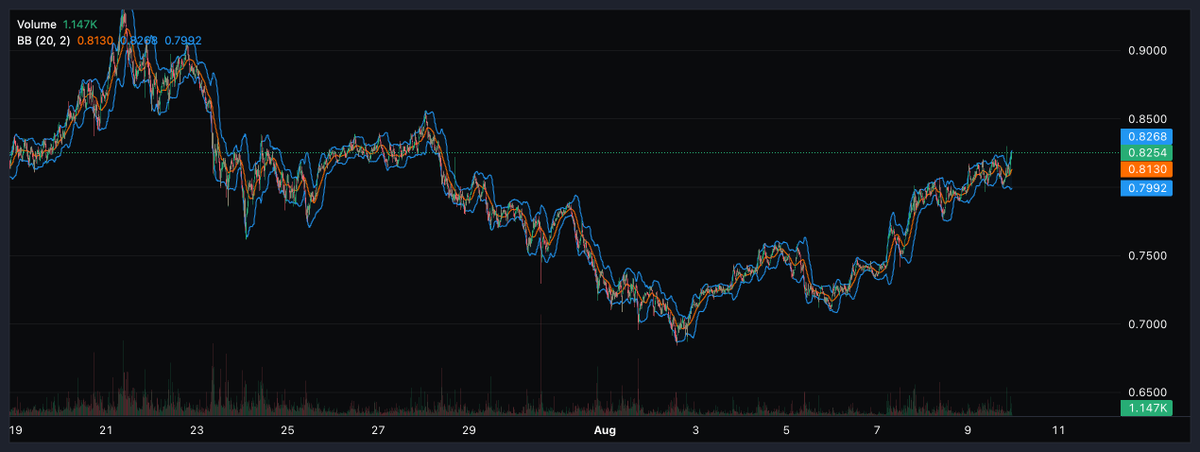Click the 0.7992 BB legend value
The width and height of the screenshot is (1200, 452).
click(184, 40)
